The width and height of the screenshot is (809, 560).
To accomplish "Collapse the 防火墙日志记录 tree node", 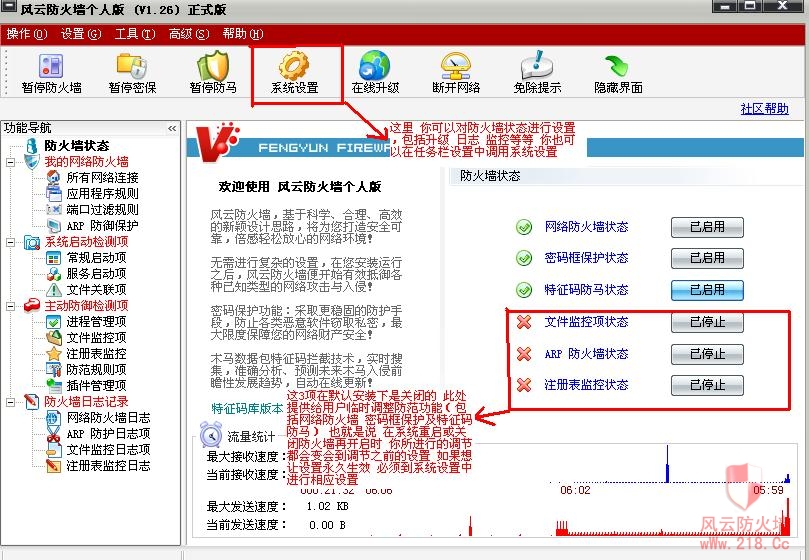I will point(12,402).
